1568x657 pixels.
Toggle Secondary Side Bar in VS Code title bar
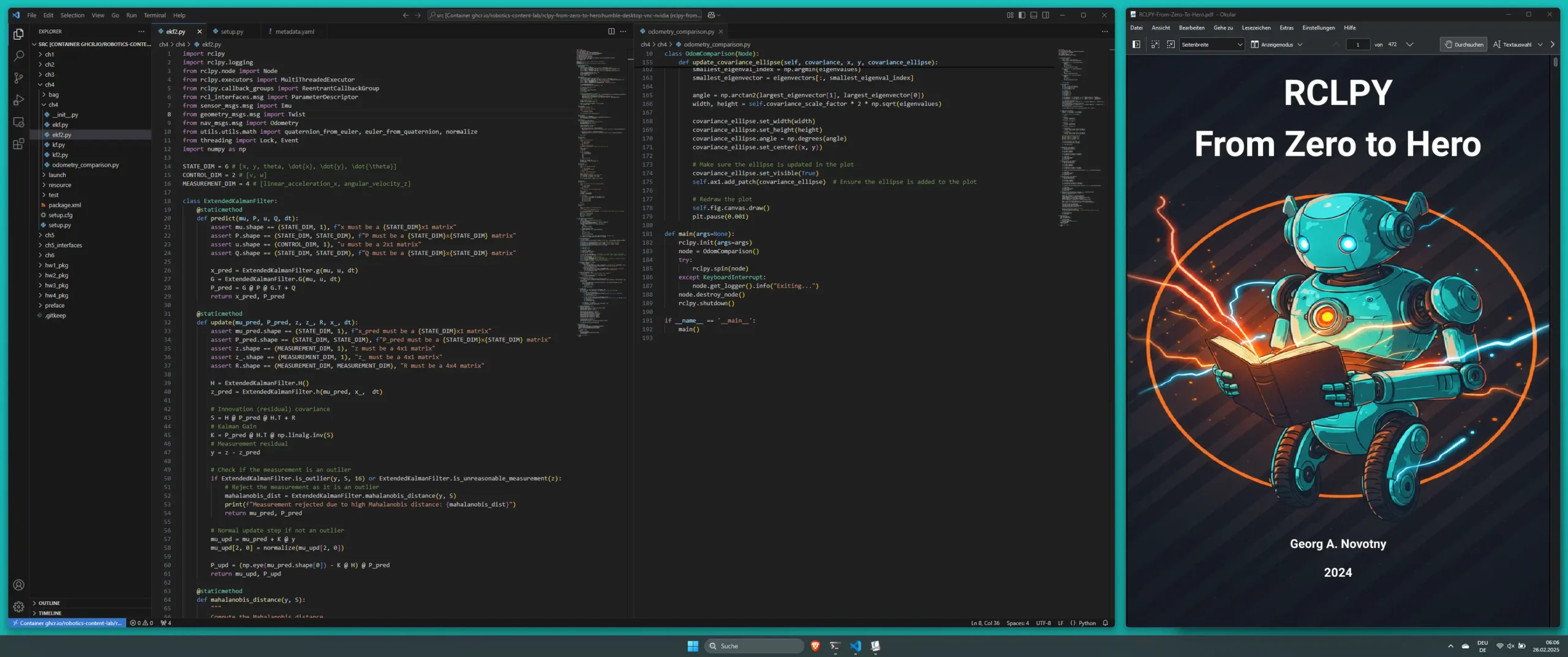[1046, 15]
